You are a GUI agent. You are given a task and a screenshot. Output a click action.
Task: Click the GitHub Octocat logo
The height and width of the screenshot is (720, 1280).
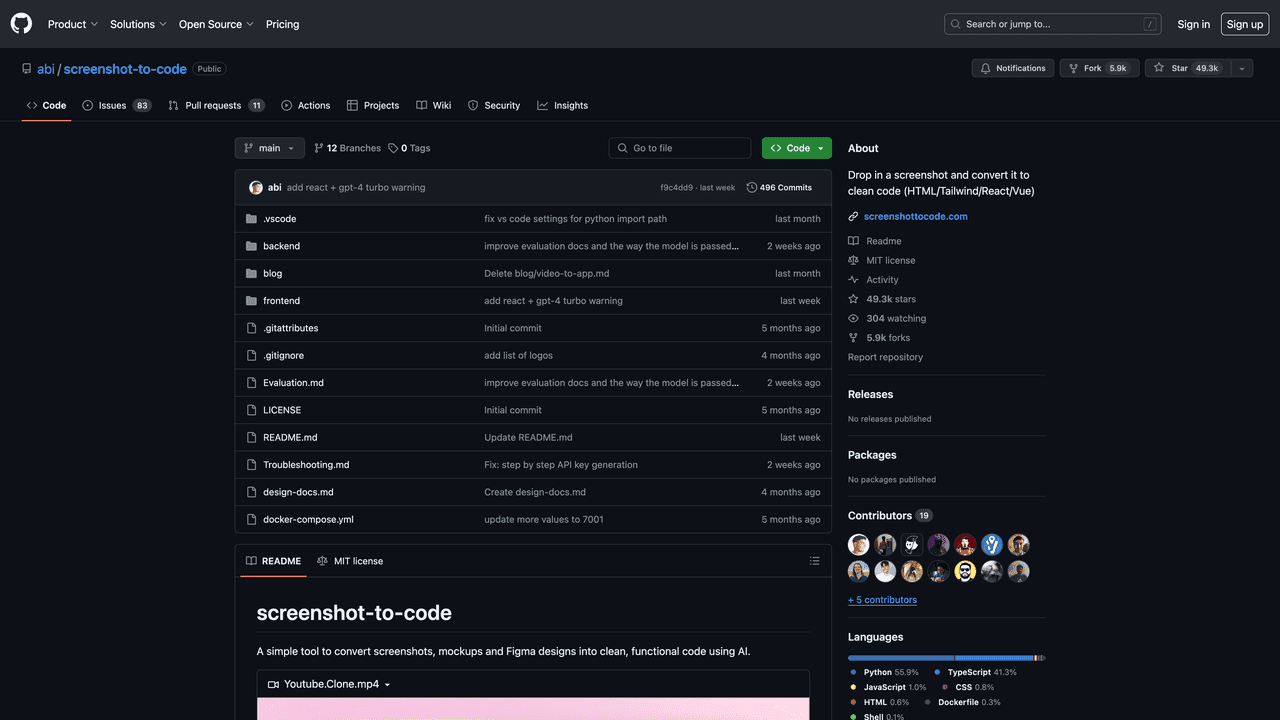point(21,24)
